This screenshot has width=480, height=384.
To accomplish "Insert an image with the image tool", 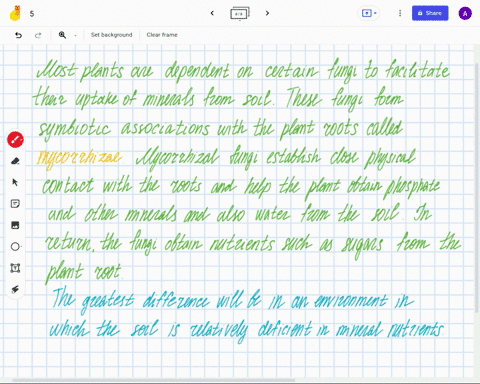I will pos(15,225).
